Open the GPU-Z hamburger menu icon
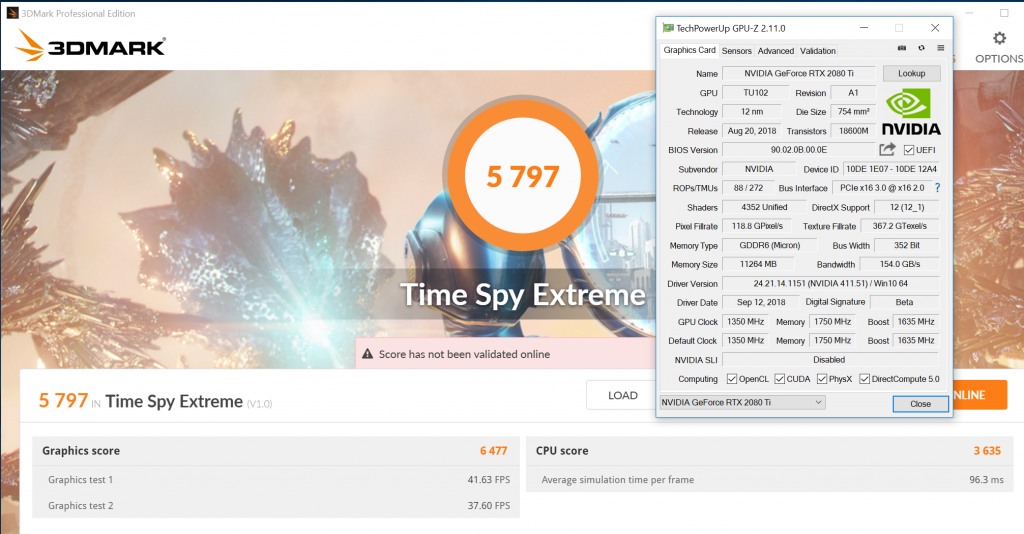The image size is (1024, 534). pos(940,48)
